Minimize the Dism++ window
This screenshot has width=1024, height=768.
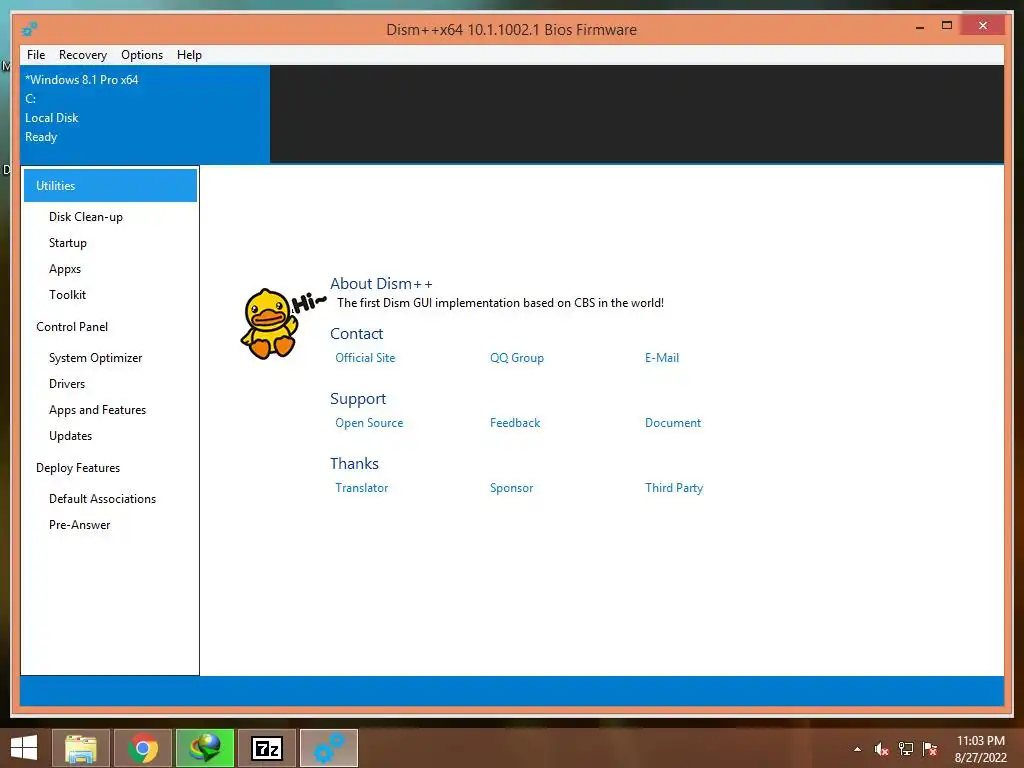pyautogui.click(x=920, y=27)
